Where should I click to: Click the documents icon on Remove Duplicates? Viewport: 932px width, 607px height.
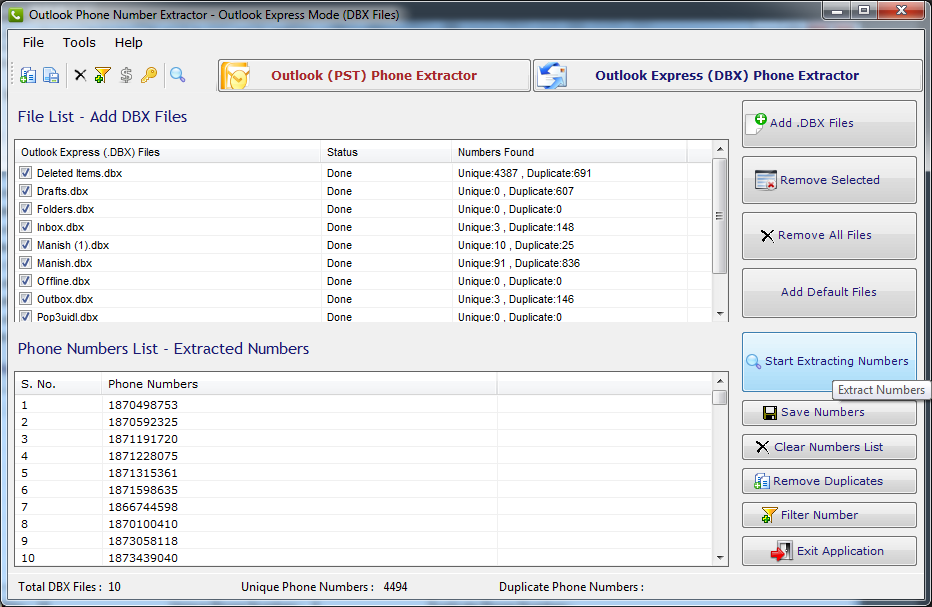pyautogui.click(x=762, y=481)
